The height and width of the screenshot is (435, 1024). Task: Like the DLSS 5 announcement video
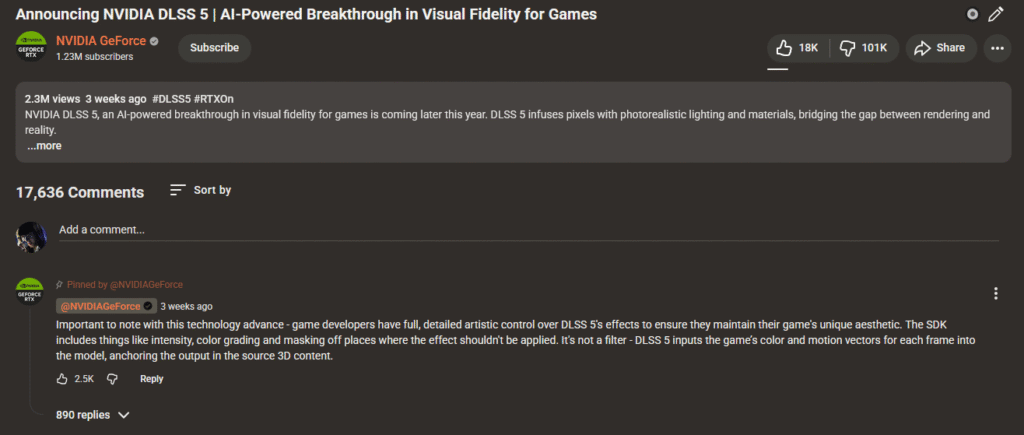click(x=797, y=48)
